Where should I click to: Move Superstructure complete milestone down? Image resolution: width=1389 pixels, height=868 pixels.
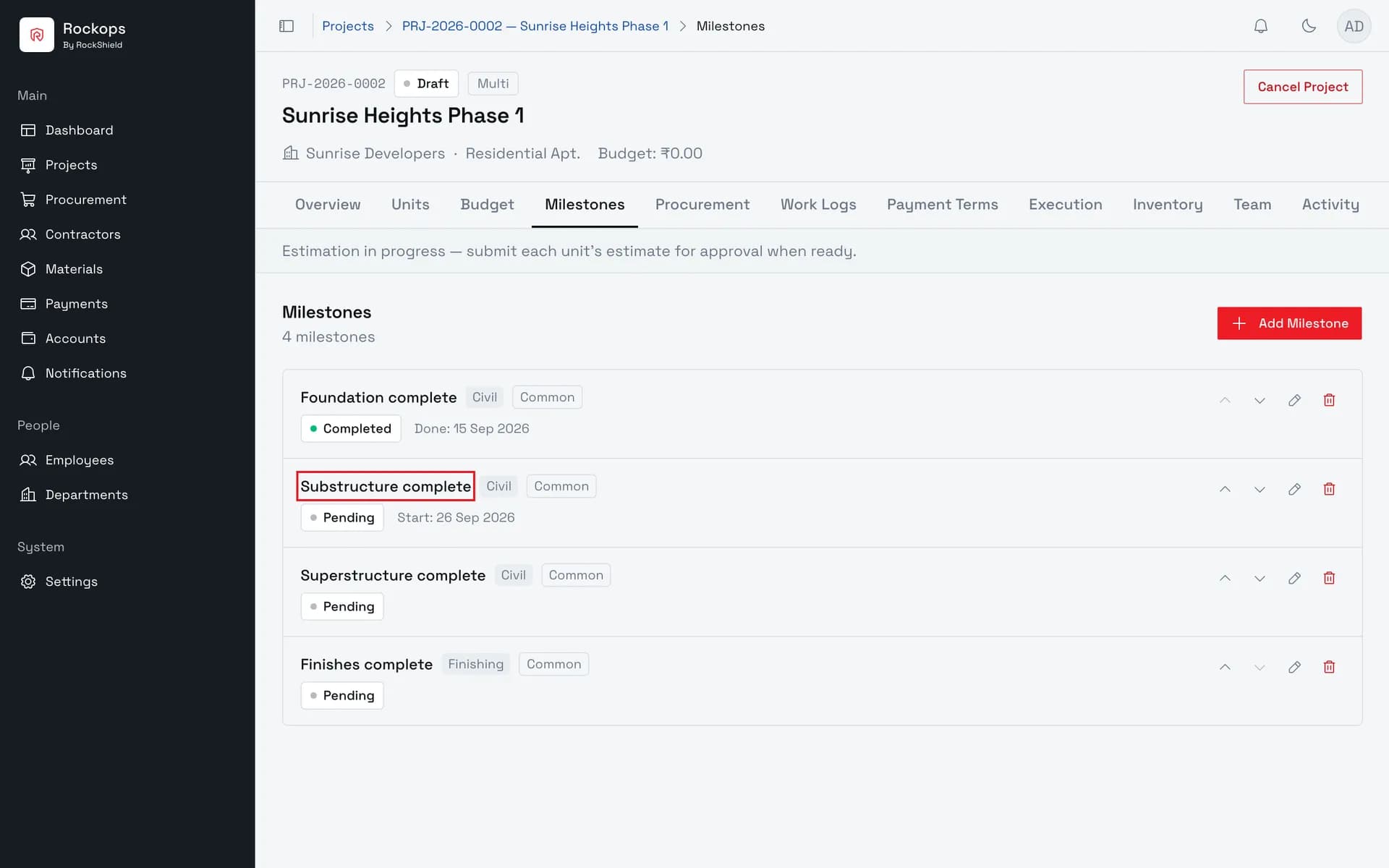[1260, 578]
